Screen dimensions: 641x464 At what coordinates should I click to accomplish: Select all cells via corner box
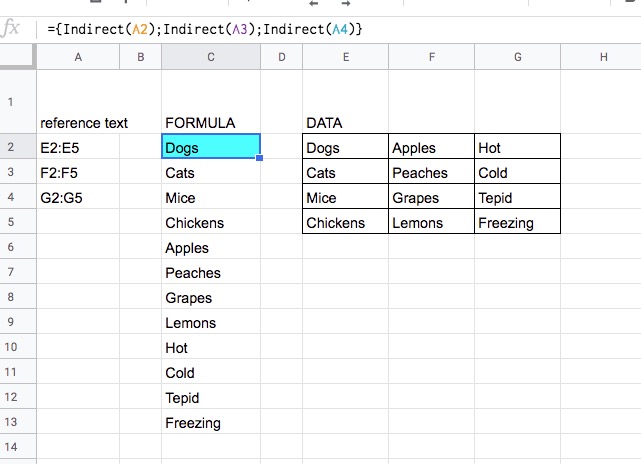pos(16,57)
